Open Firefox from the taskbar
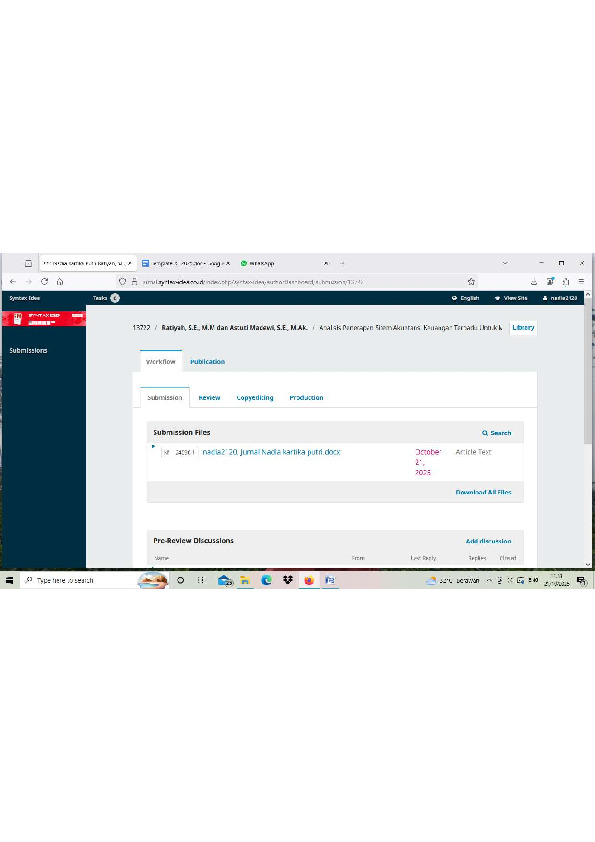595x842 pixels. click(x=309, y=580)
